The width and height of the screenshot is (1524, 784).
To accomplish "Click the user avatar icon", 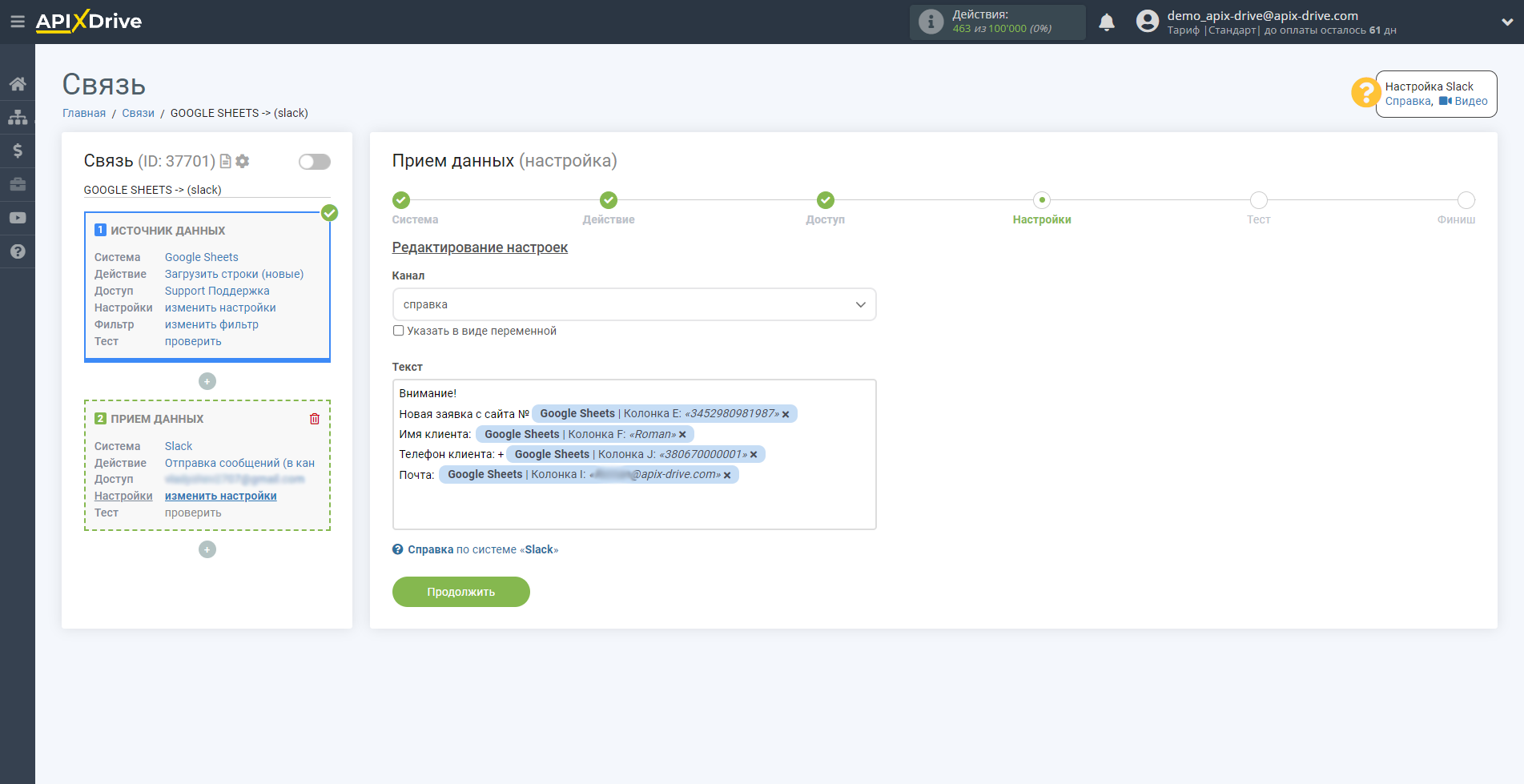I will (1148, 22).
